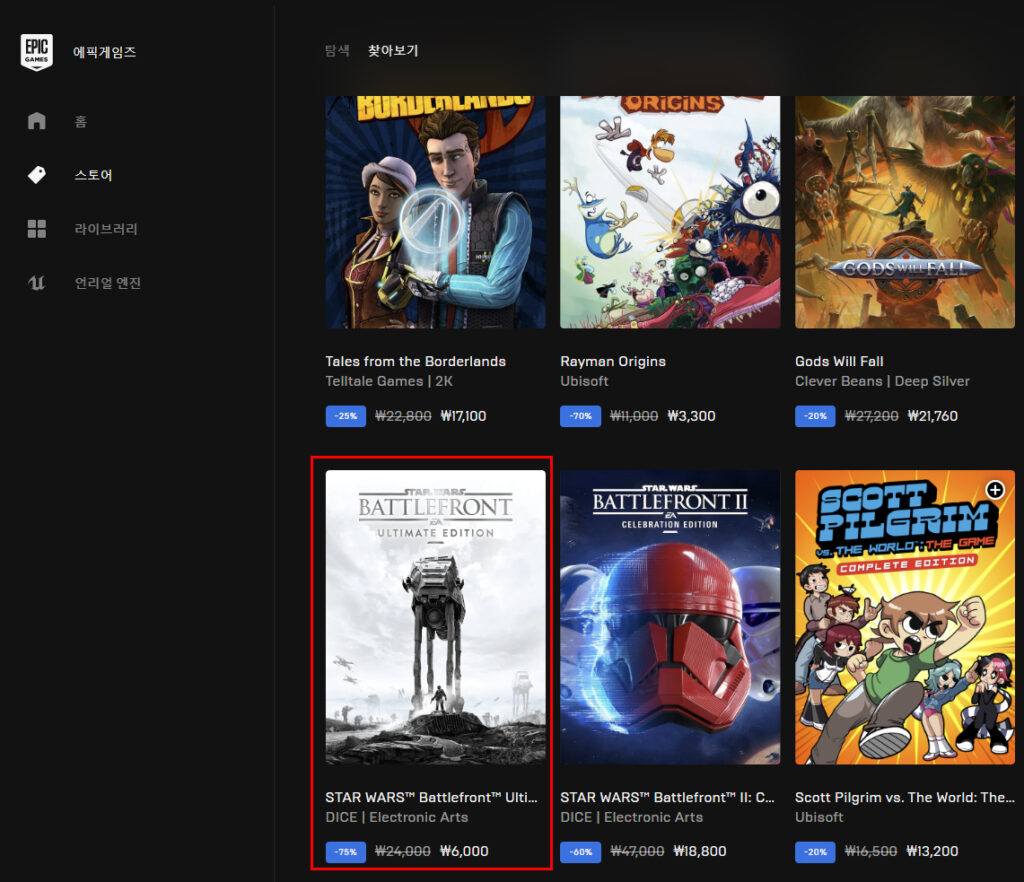1024x882 pixels.
Task: Click the ₩6,000 sale price
Action: [x=464, y=851]
